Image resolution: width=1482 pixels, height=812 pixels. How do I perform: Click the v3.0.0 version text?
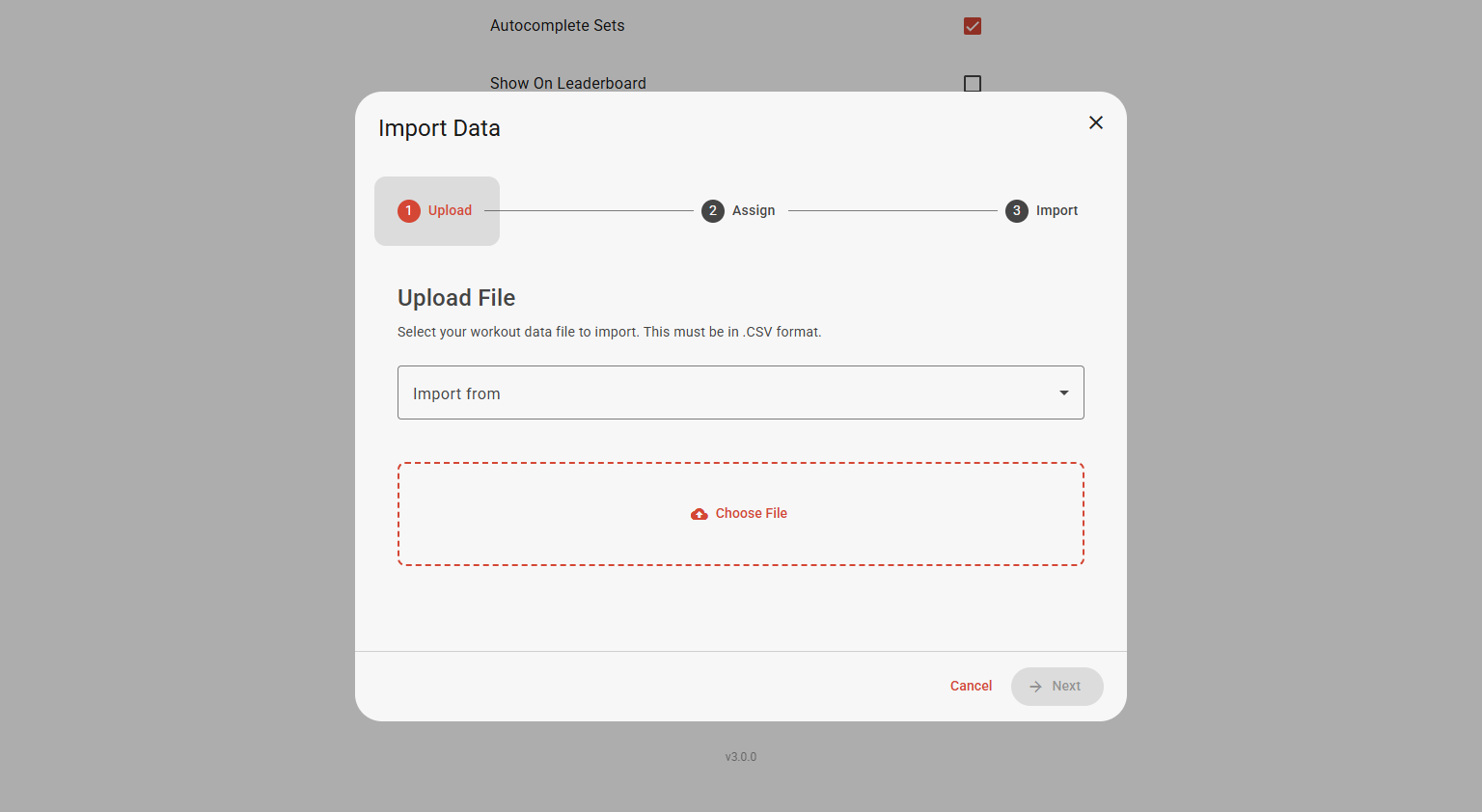[x=741, y=757]
